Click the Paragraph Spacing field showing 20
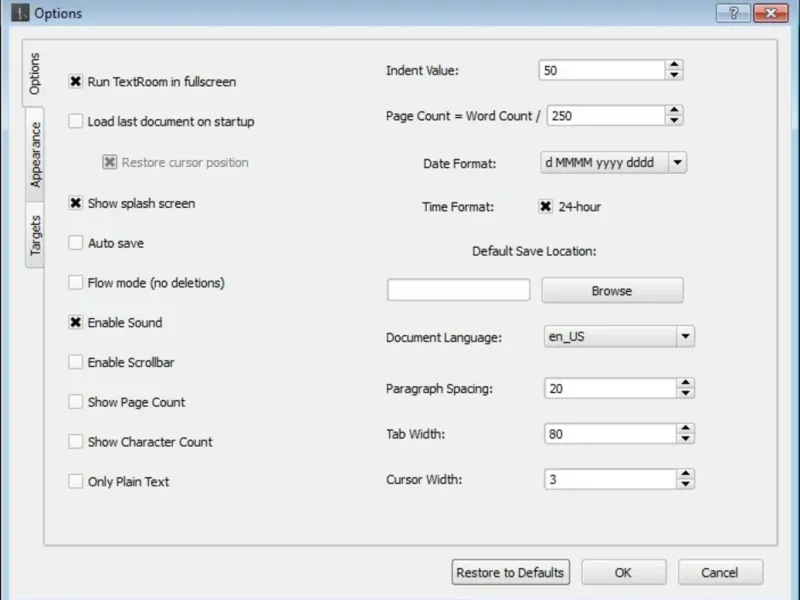 click(x=611, y=388)
